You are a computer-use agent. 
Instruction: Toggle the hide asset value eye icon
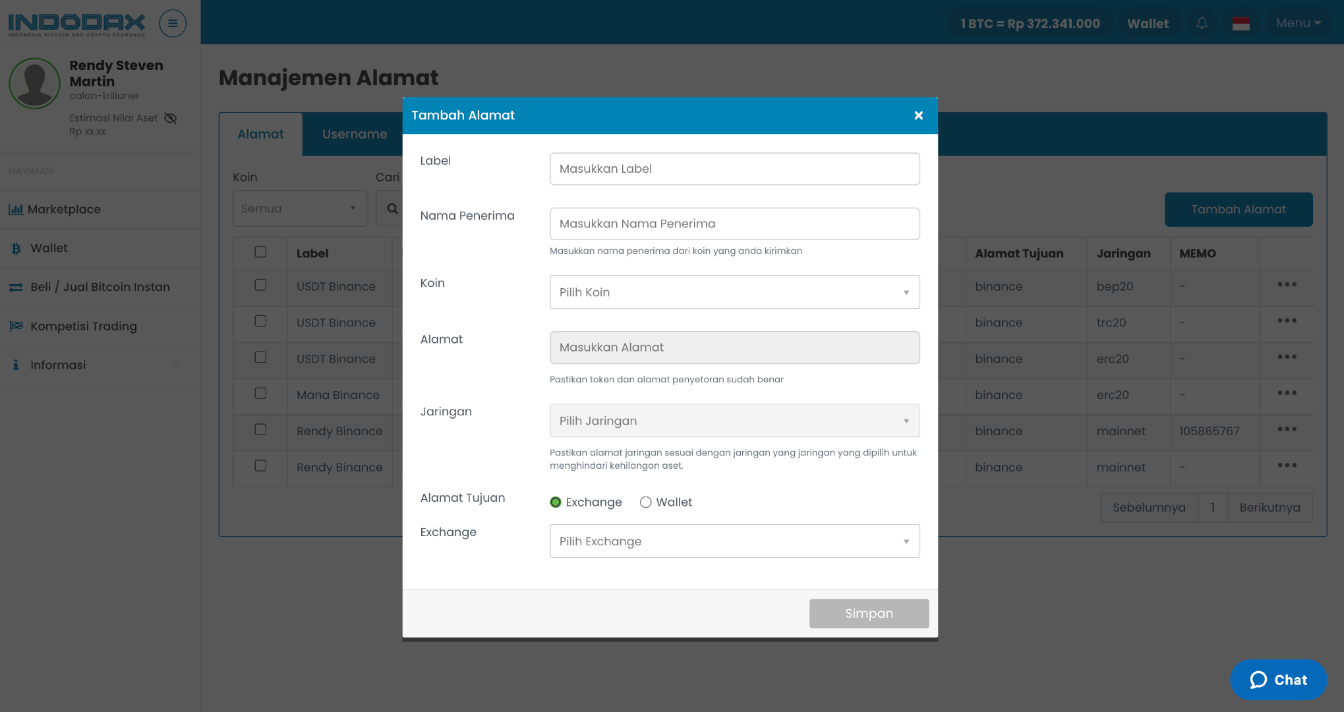coord(170,118)
